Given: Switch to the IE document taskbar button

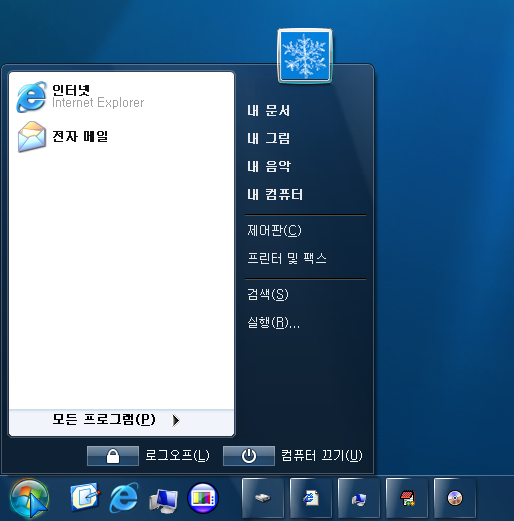Looking at the screenshot, I should pos(311,498).
